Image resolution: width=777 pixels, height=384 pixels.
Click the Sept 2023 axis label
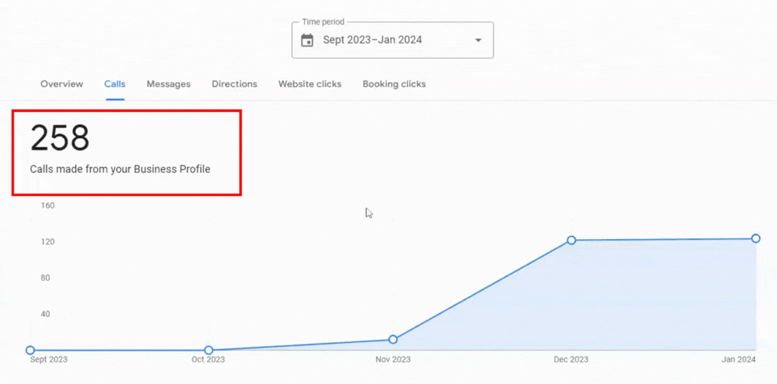click(x=49, y=360)
